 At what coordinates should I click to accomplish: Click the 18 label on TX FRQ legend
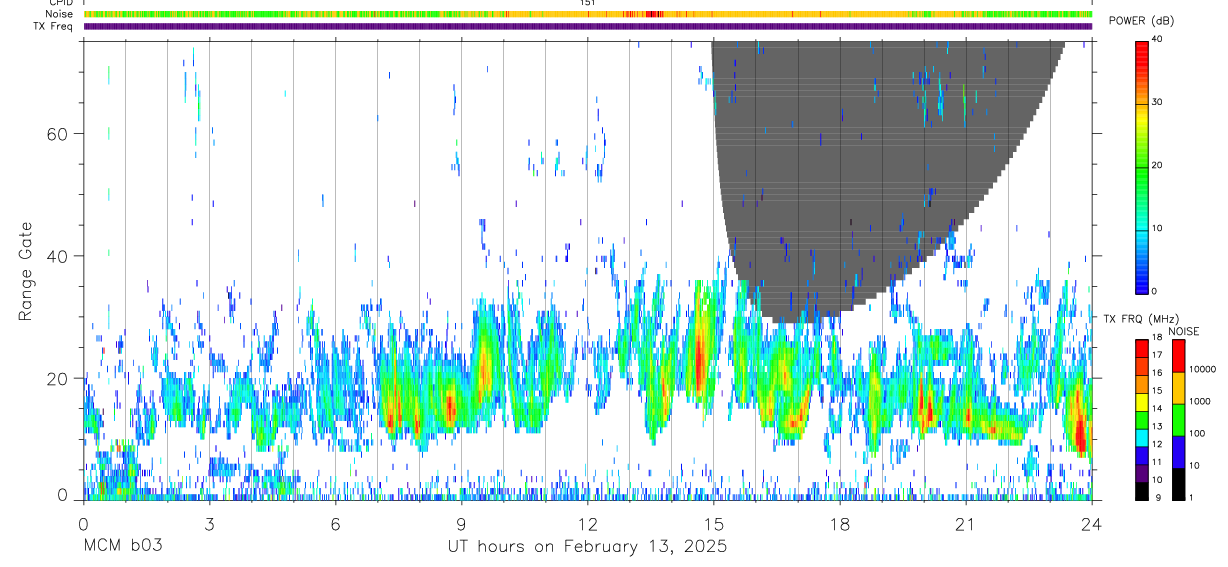(x=1157, y=338)
